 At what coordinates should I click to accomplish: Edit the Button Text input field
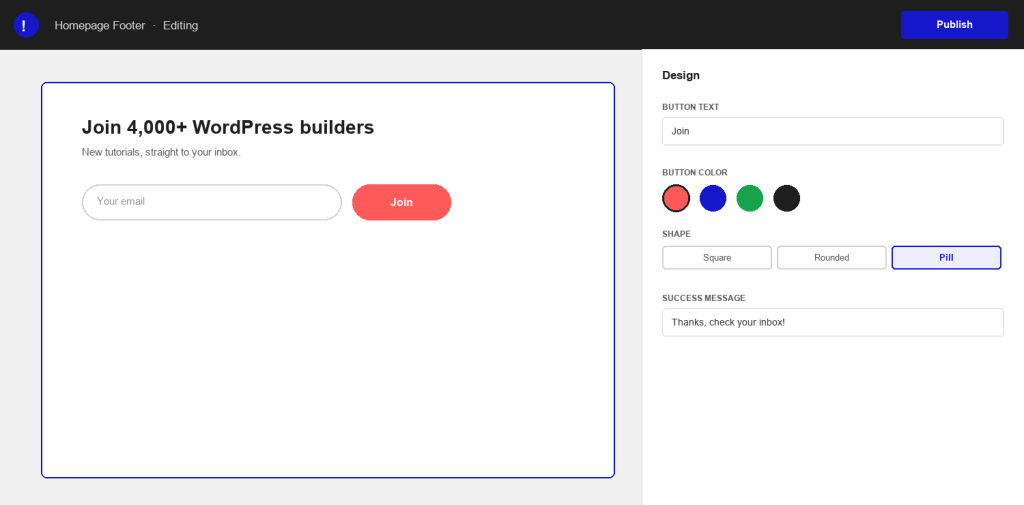tap(833, 131)
